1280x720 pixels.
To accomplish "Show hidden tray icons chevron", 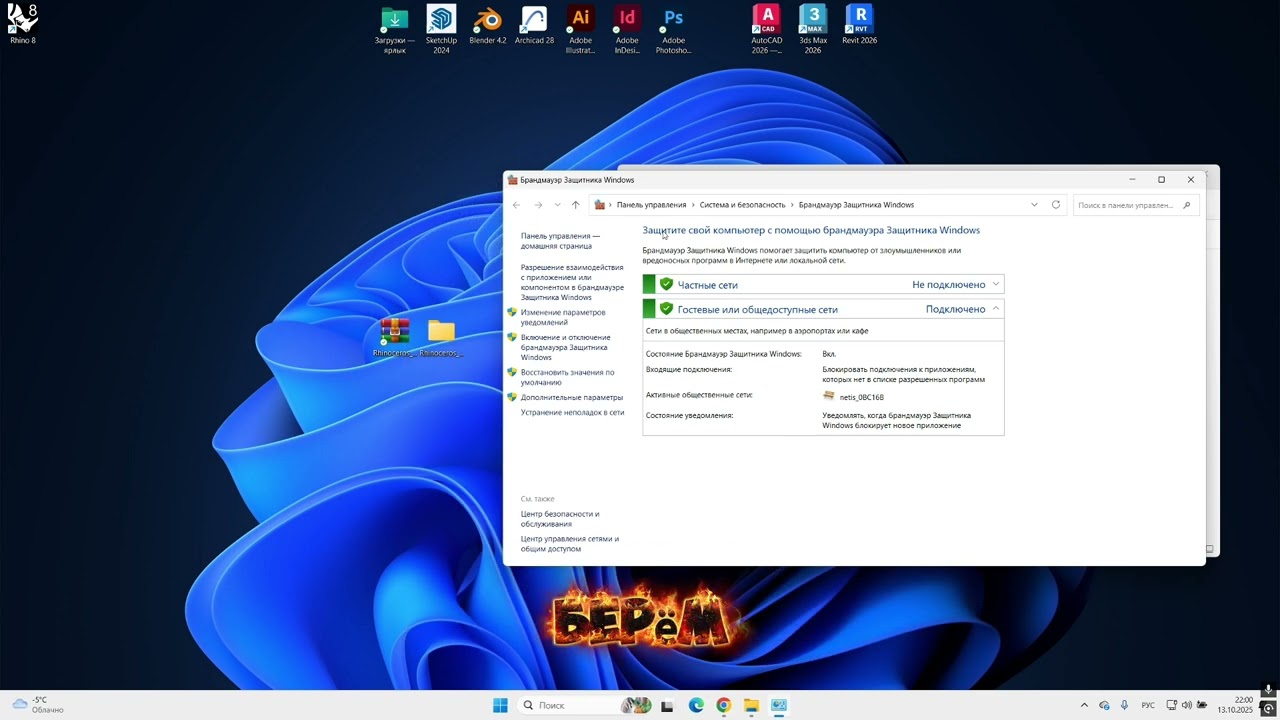I will click(x=1084, y=705).
